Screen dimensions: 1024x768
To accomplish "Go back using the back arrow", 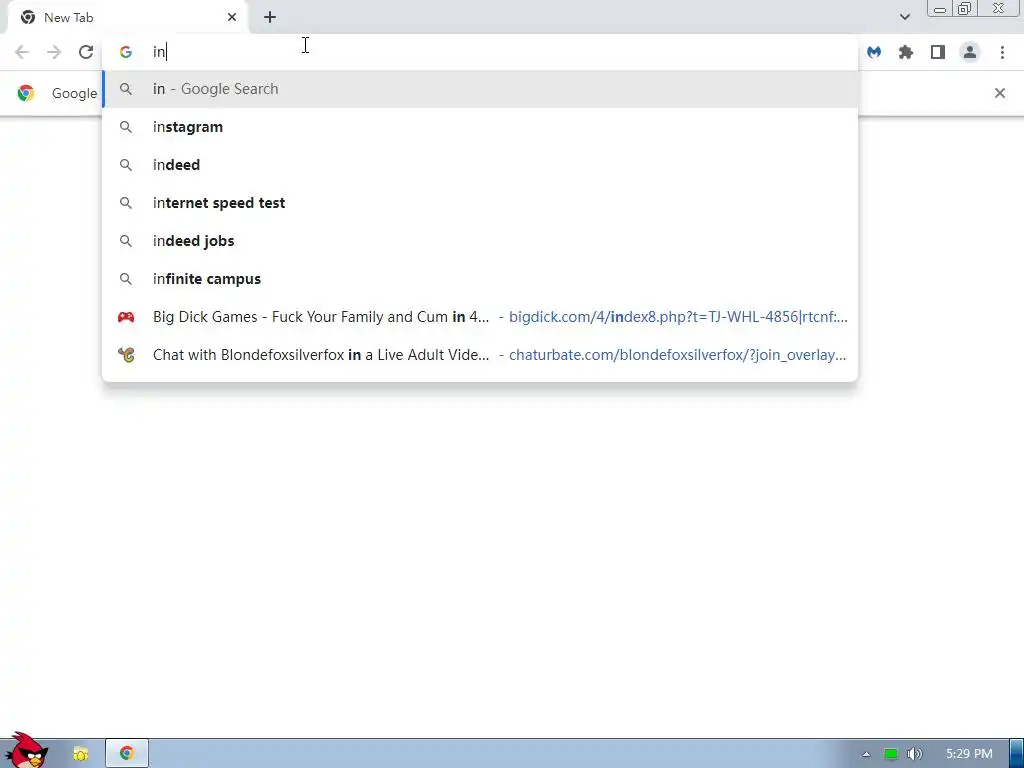I will 22,52.
